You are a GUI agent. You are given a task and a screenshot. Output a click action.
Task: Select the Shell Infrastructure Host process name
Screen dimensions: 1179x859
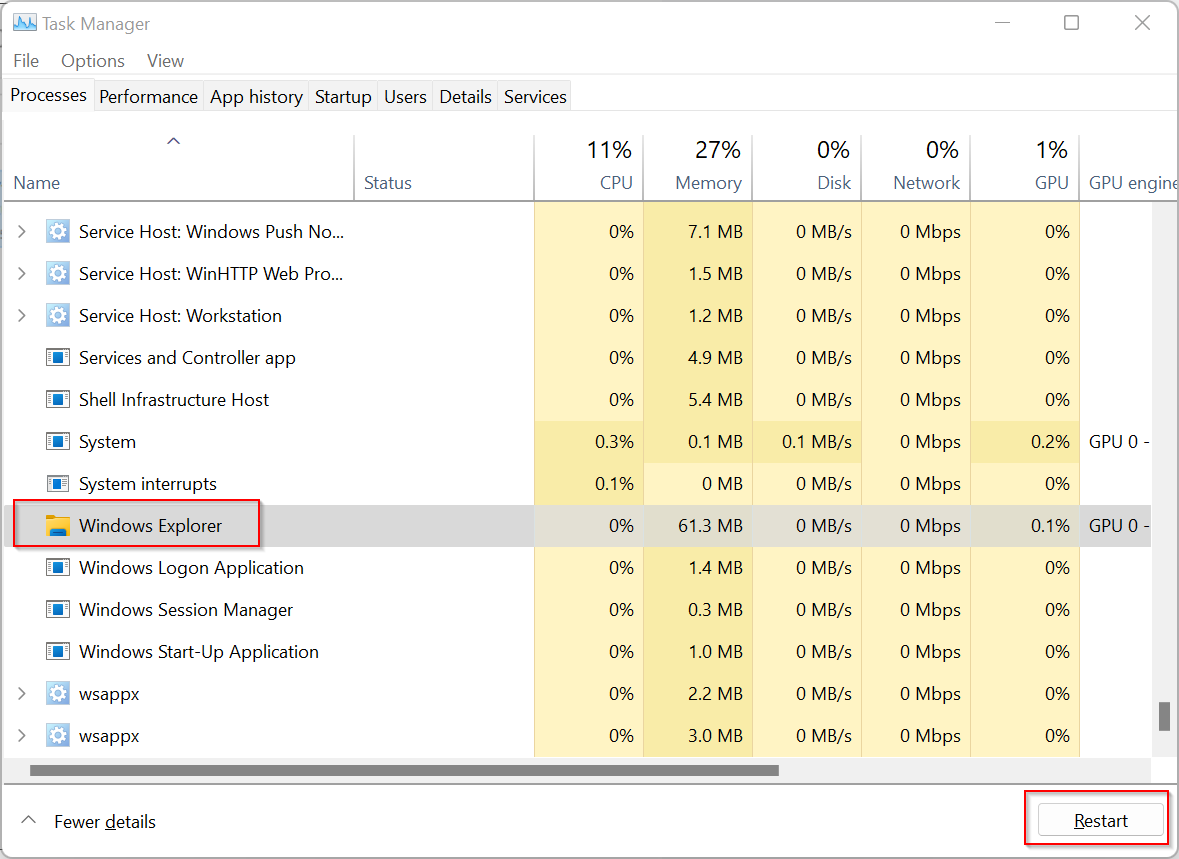tap(174, 399)
